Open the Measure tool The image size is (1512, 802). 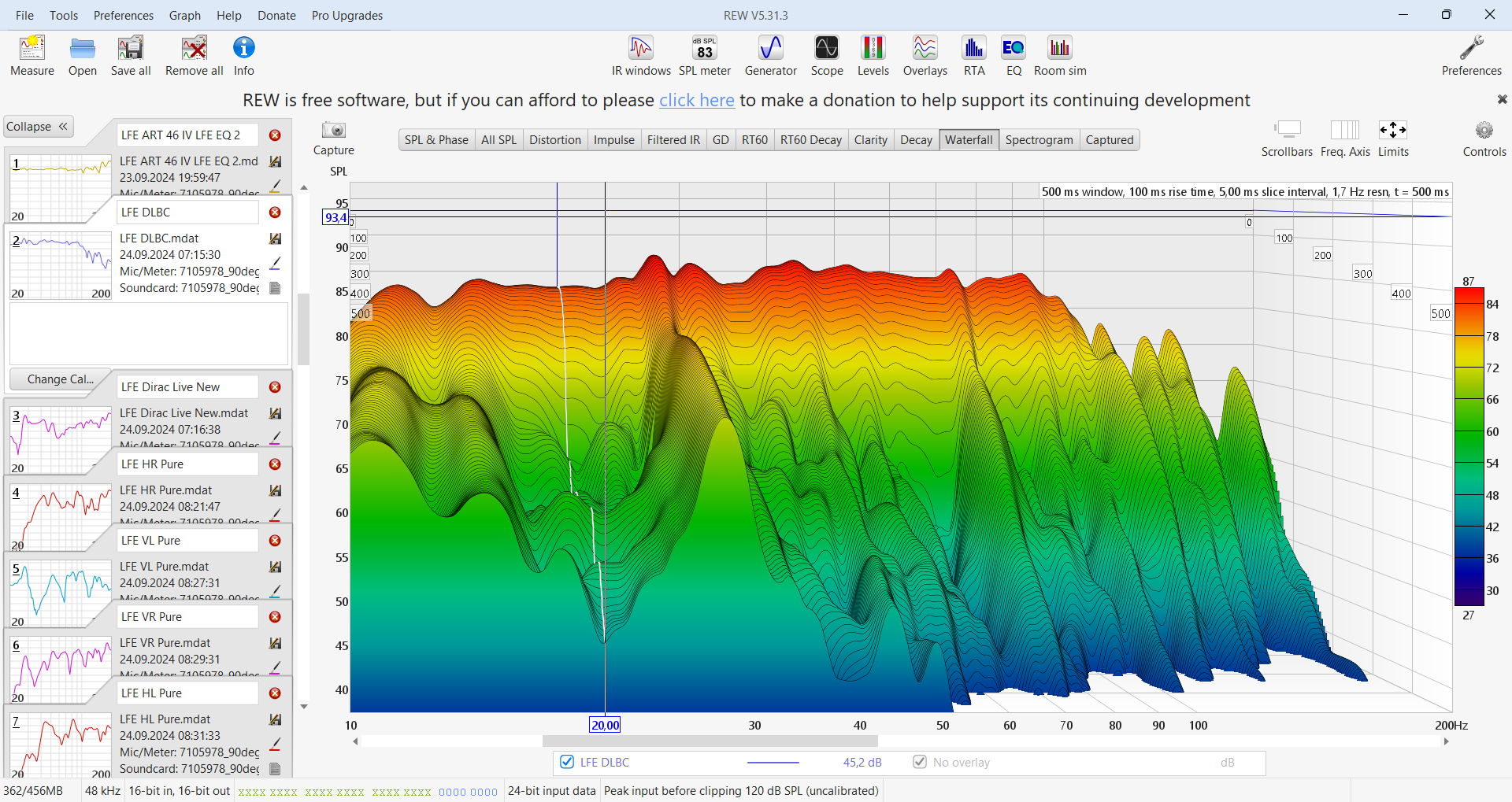32,56
